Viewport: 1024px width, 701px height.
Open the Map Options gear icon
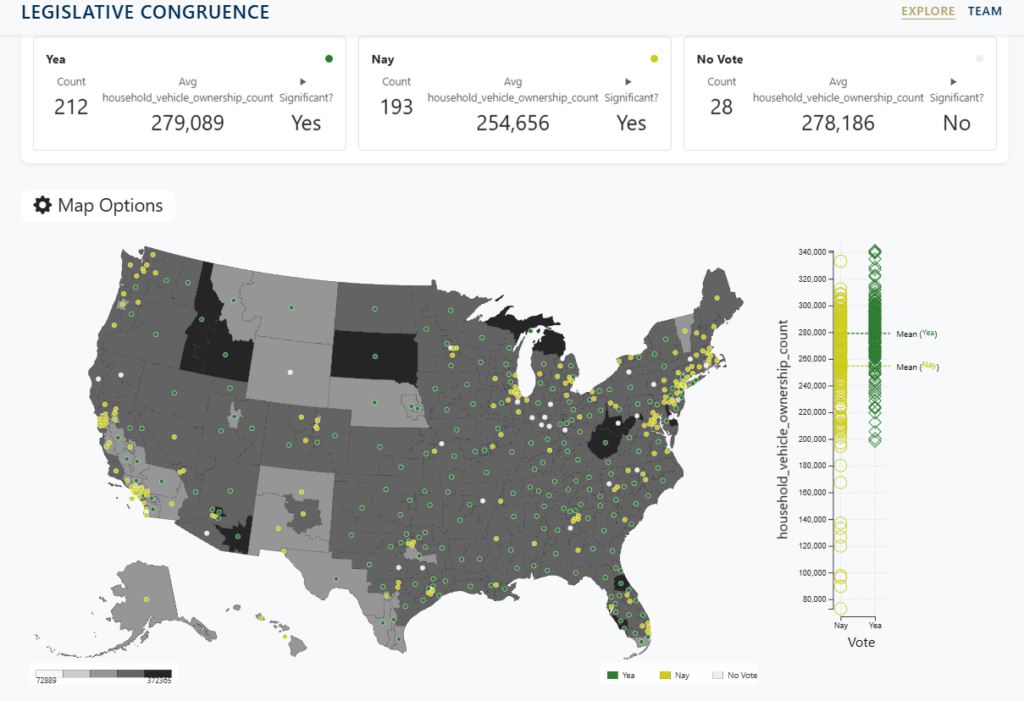click(43, 206)
